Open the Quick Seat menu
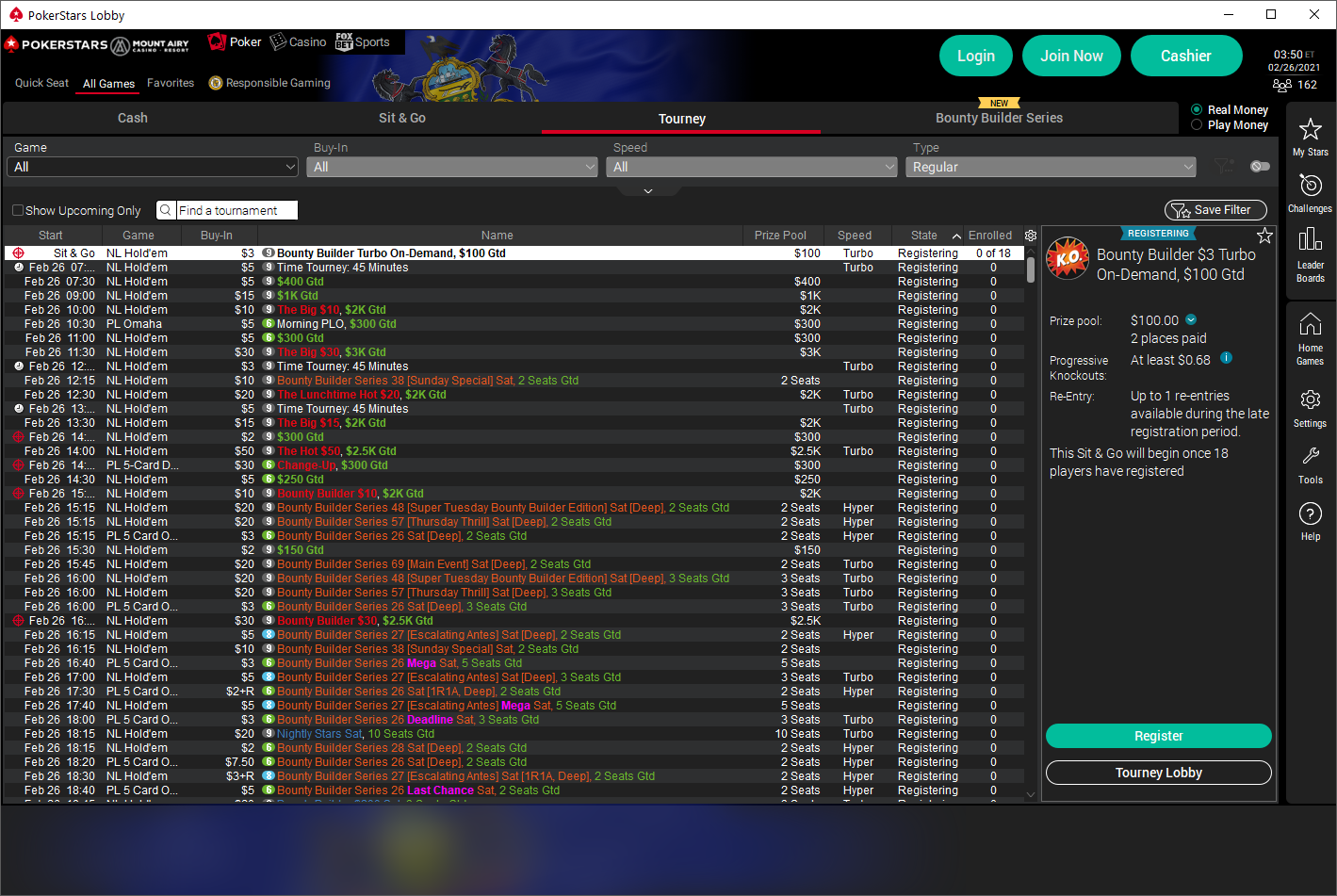The image size is (1337, 896). pos(41,83)
